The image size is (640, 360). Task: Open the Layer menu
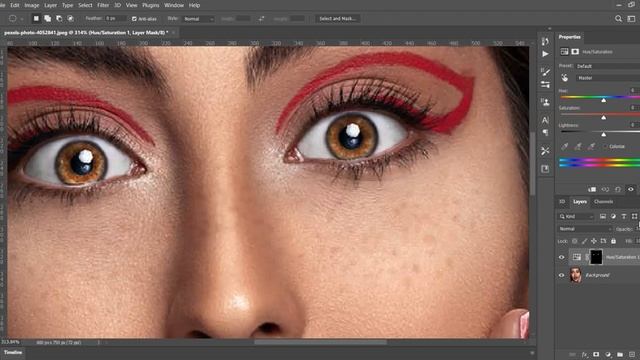pos(51,5)
